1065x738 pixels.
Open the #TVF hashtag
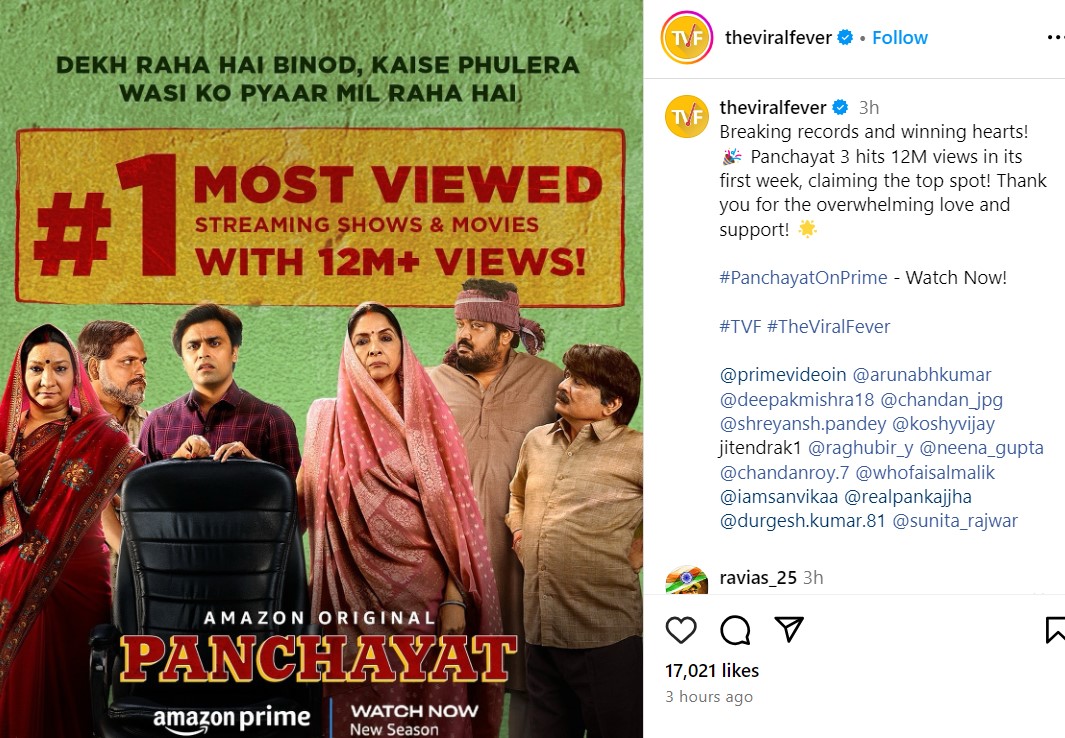click(x=740, y=326)
